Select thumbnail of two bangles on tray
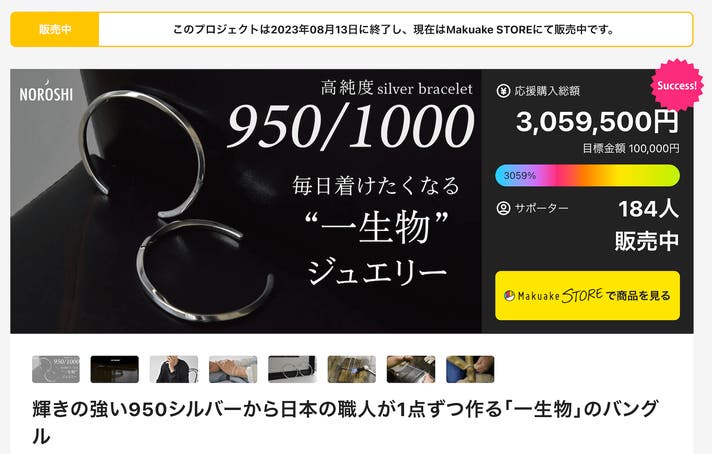 [x=292, y=369]
